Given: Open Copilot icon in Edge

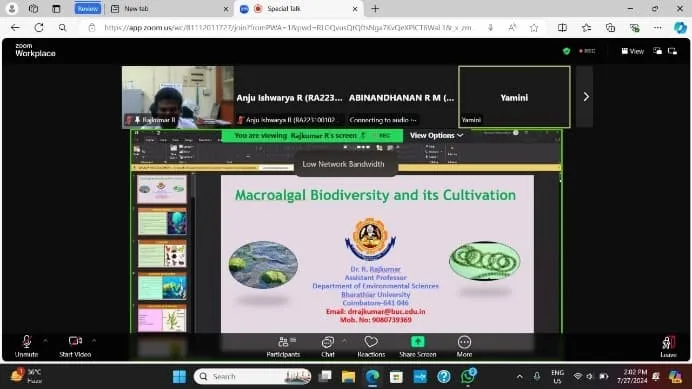Looking at the screenshot, I should pyautogui.click(x=680, y=28).
